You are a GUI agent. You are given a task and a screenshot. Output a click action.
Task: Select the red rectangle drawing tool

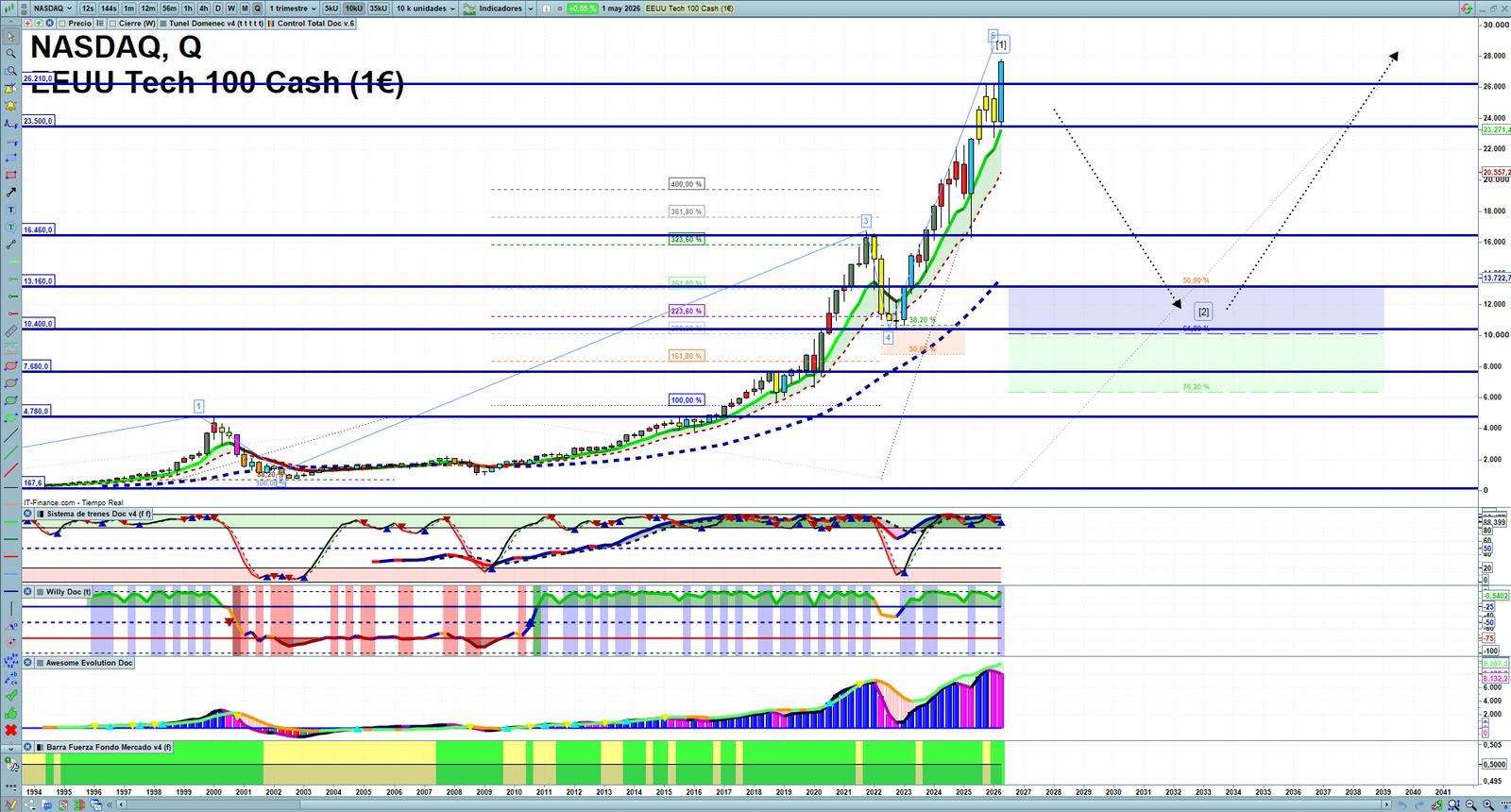tap(11, 176)
